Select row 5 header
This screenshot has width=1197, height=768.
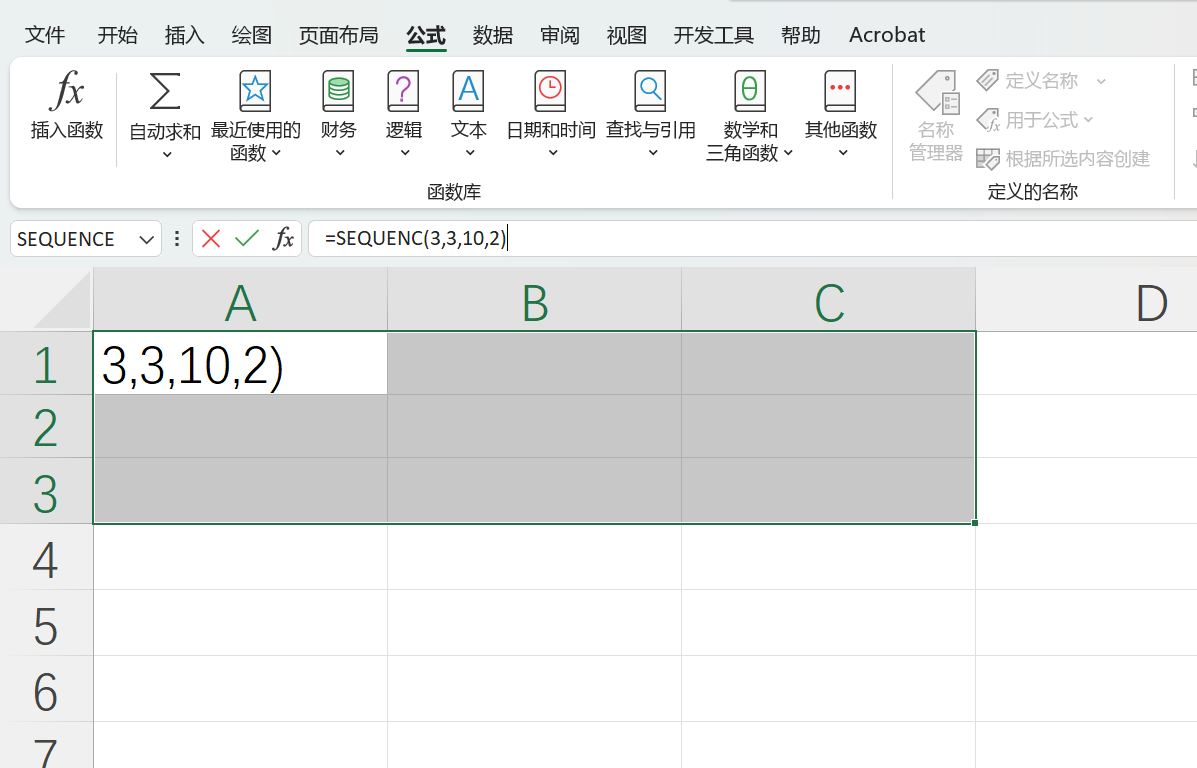point(46,623)
